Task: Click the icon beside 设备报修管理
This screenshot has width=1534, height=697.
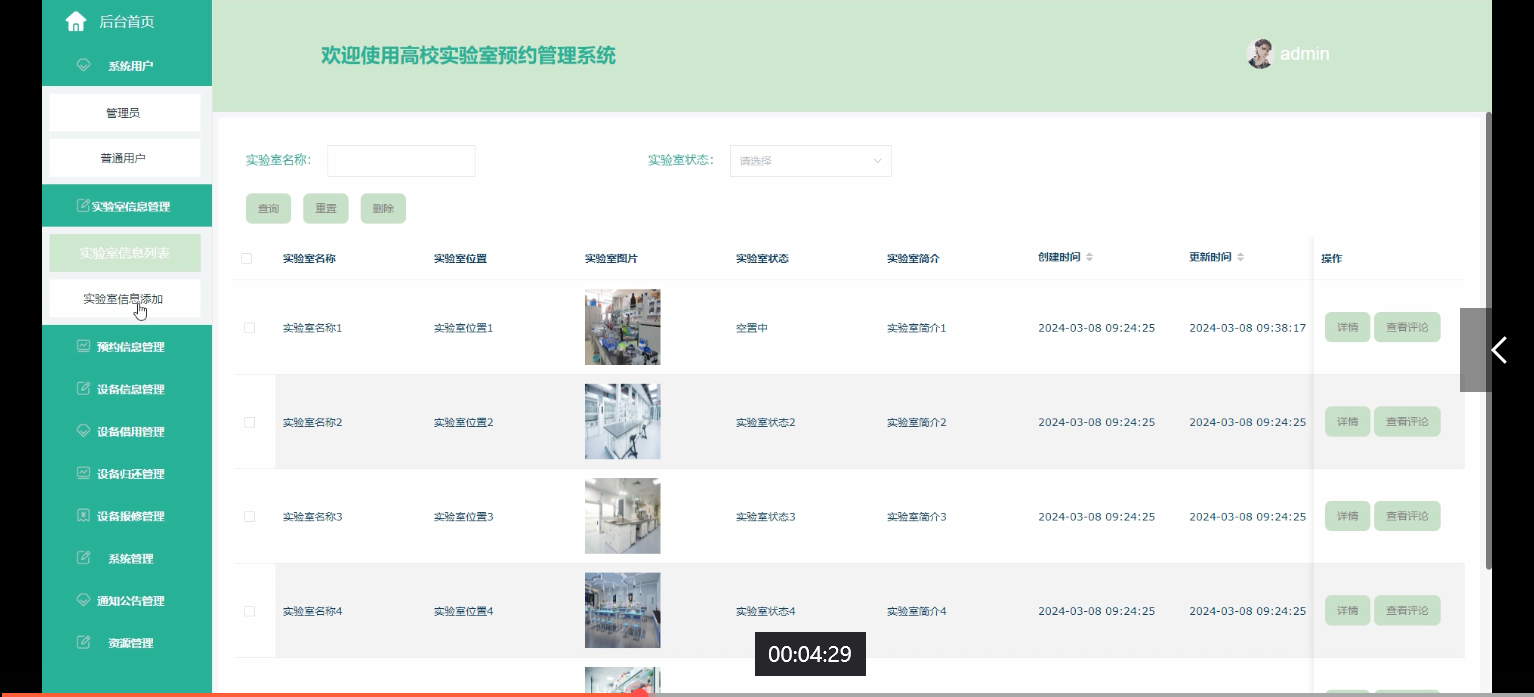Action: coord(84,515)
